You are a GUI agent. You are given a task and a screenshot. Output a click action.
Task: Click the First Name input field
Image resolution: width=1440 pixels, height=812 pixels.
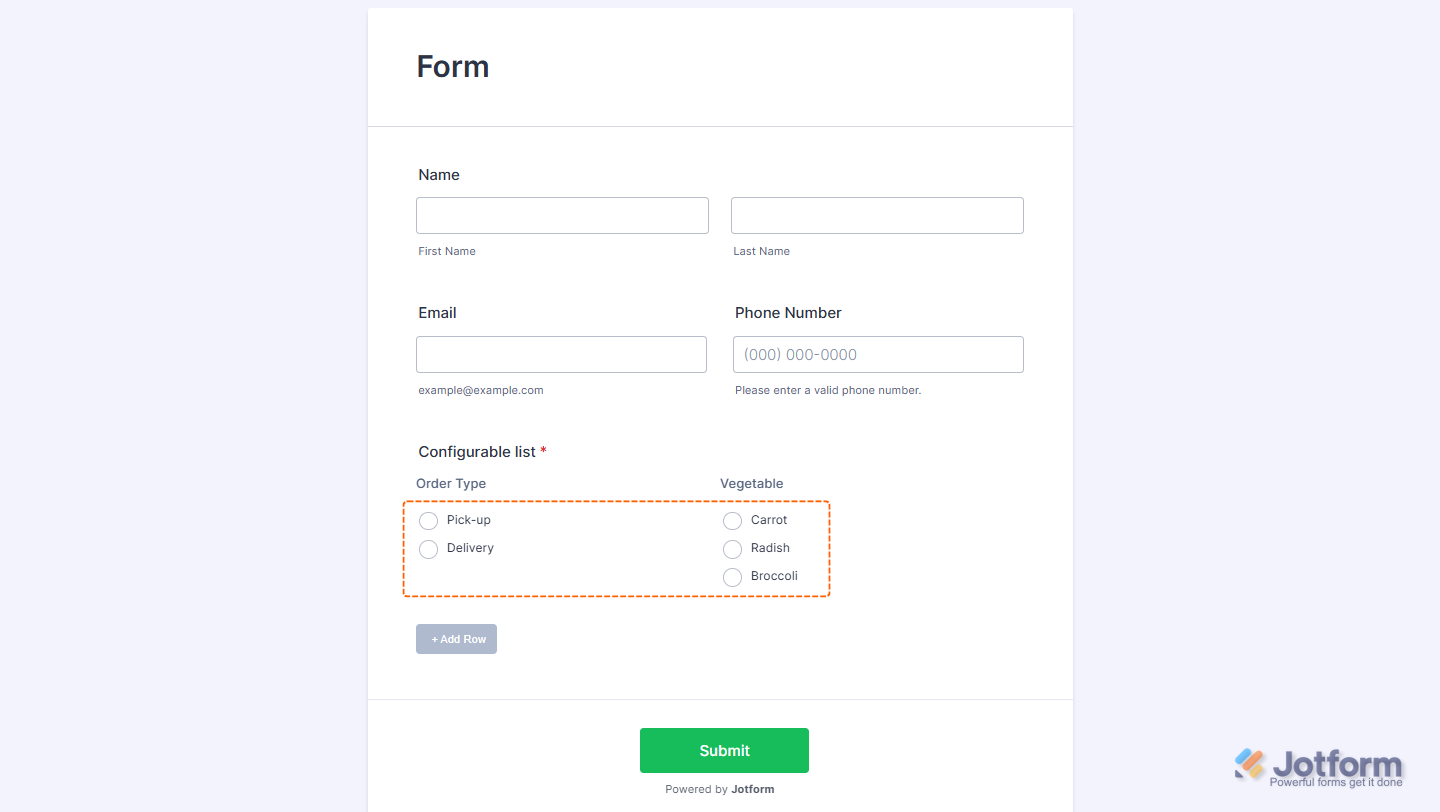pos(562,216)
